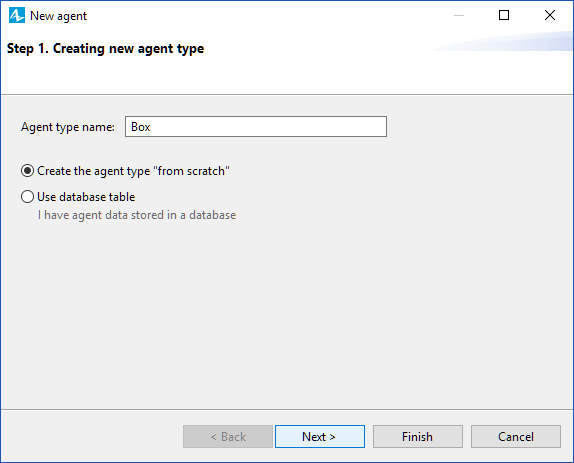Click the 'Use database table' label text
This screenshot has height=463, width=574.
pos(86,197)
